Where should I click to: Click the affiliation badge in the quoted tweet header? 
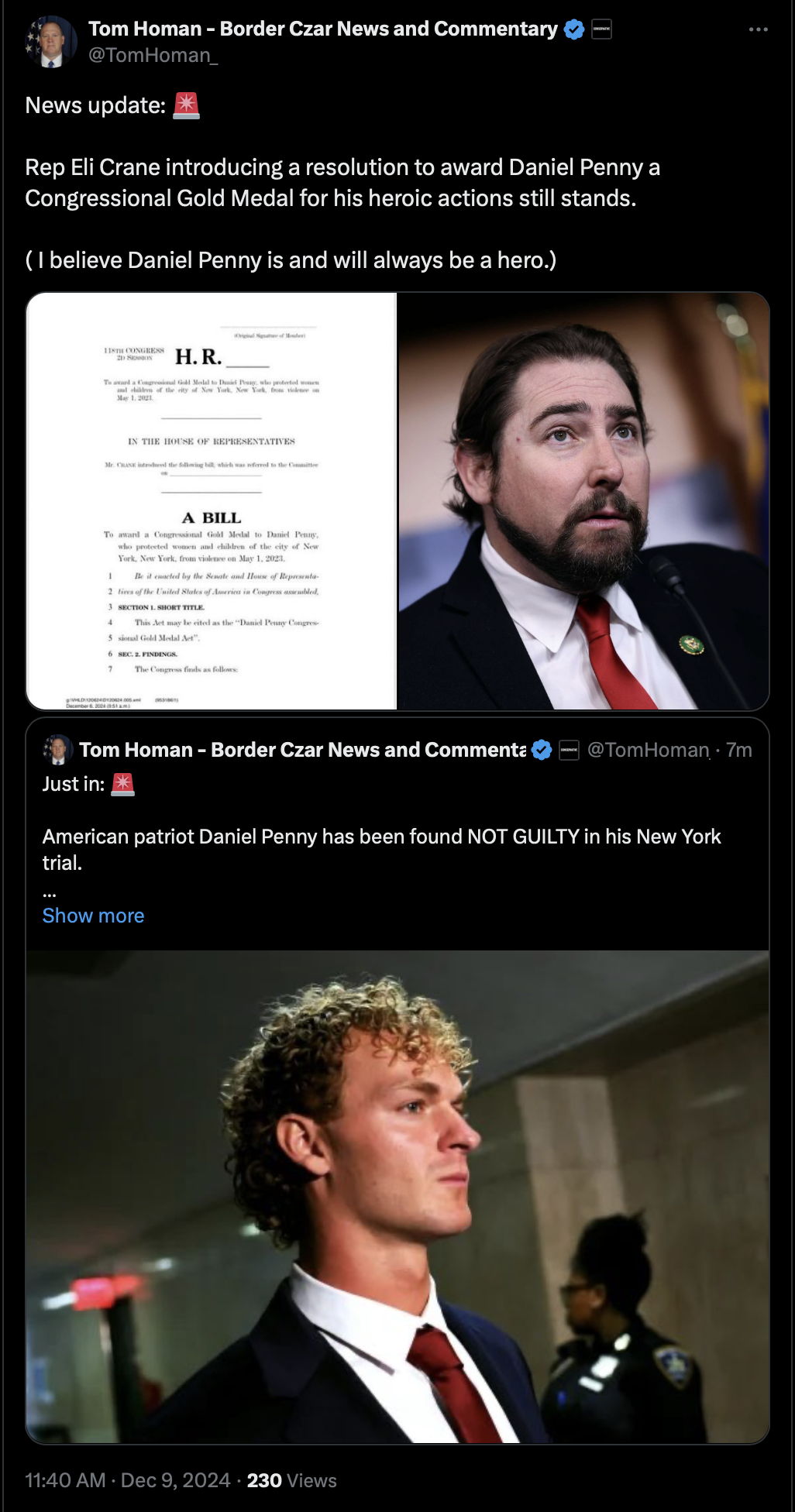tap(569, 750)
